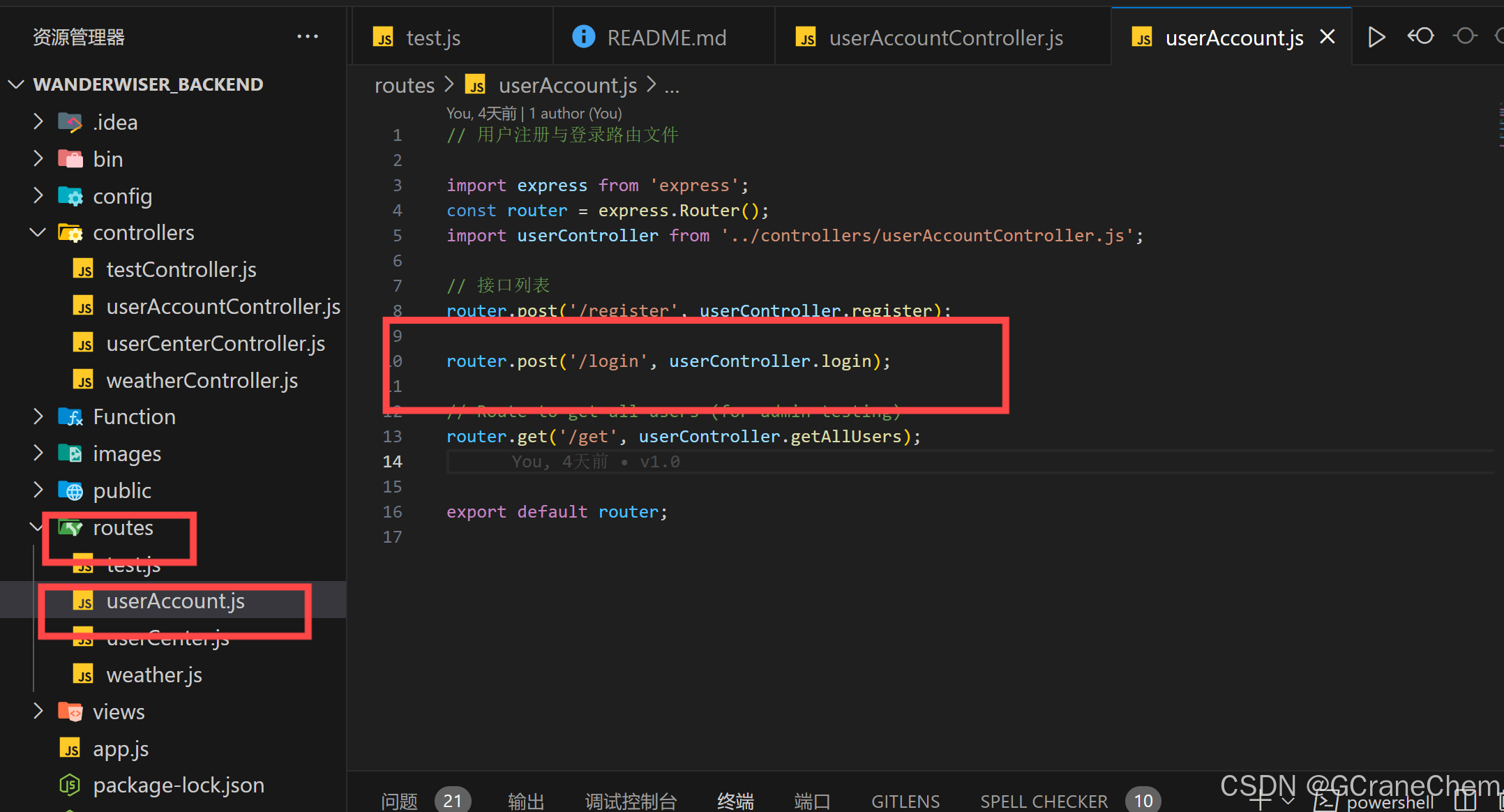The height and width of the screenshot is (812, 1504).
Task: Close the userAccount.js editor tab
Action: point(1328,37)
